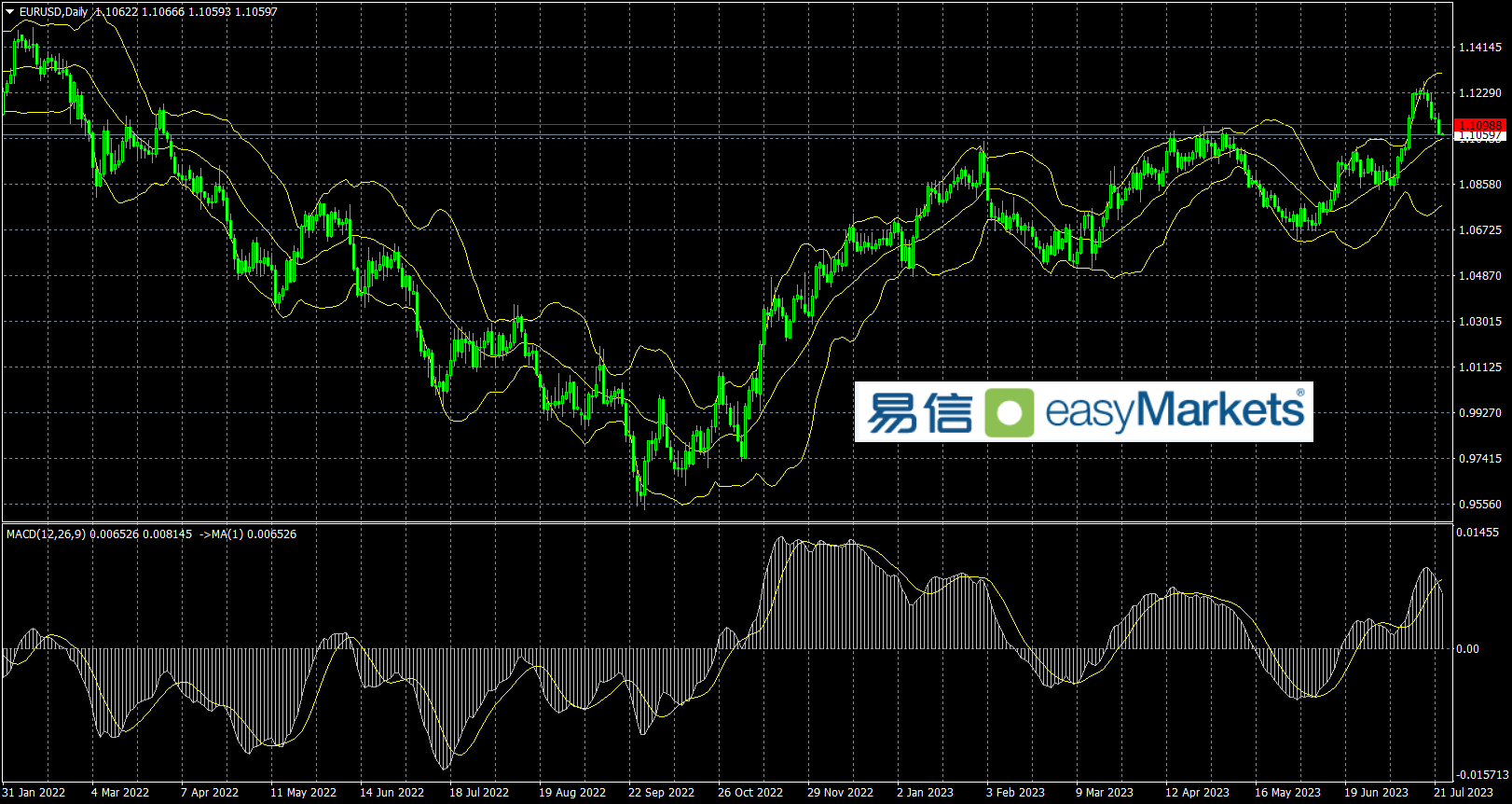Click the 0.00 MACD zero-line label
The width and height of the screenshot is (1512, 804).
1467,649
